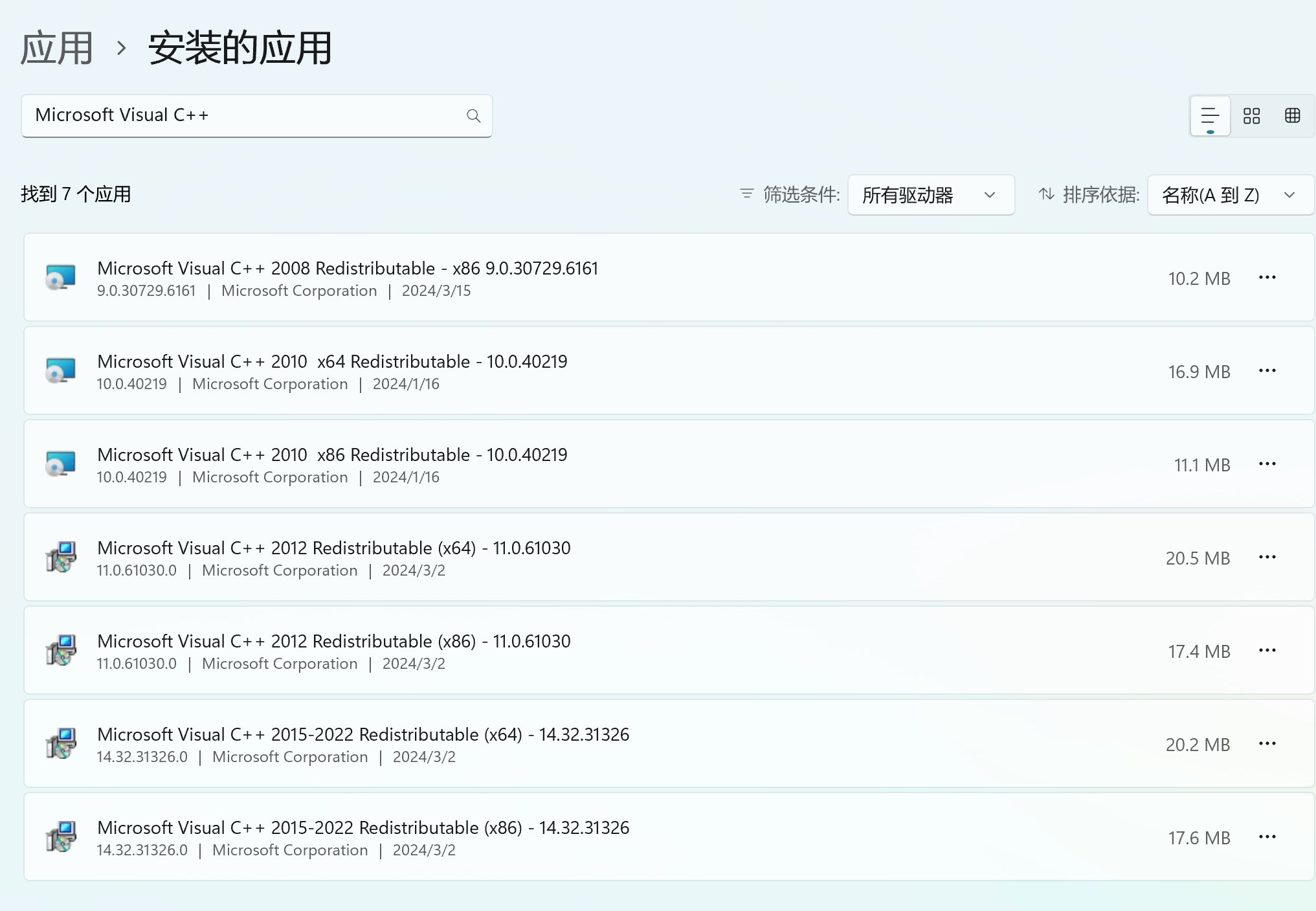Screen dimensions: 1316x911
Task: Click the 20.2 MB size value
Action: click(x=1198, y=745)
